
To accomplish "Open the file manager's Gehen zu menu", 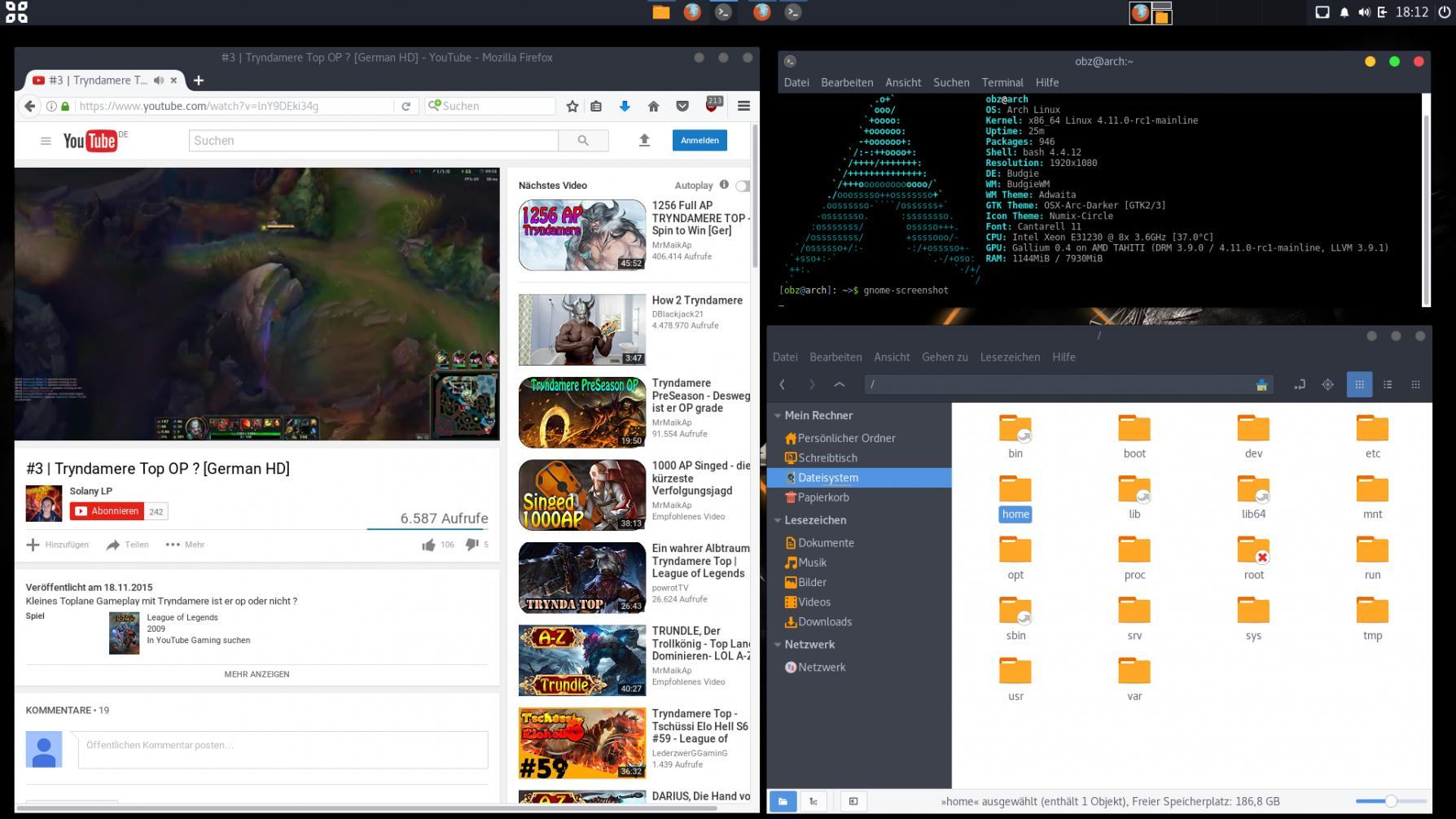I will coord(945,357).
